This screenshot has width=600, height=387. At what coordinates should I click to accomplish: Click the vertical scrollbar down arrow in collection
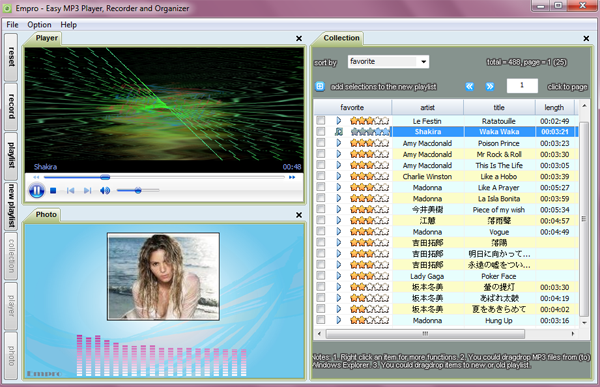(584, 323)
